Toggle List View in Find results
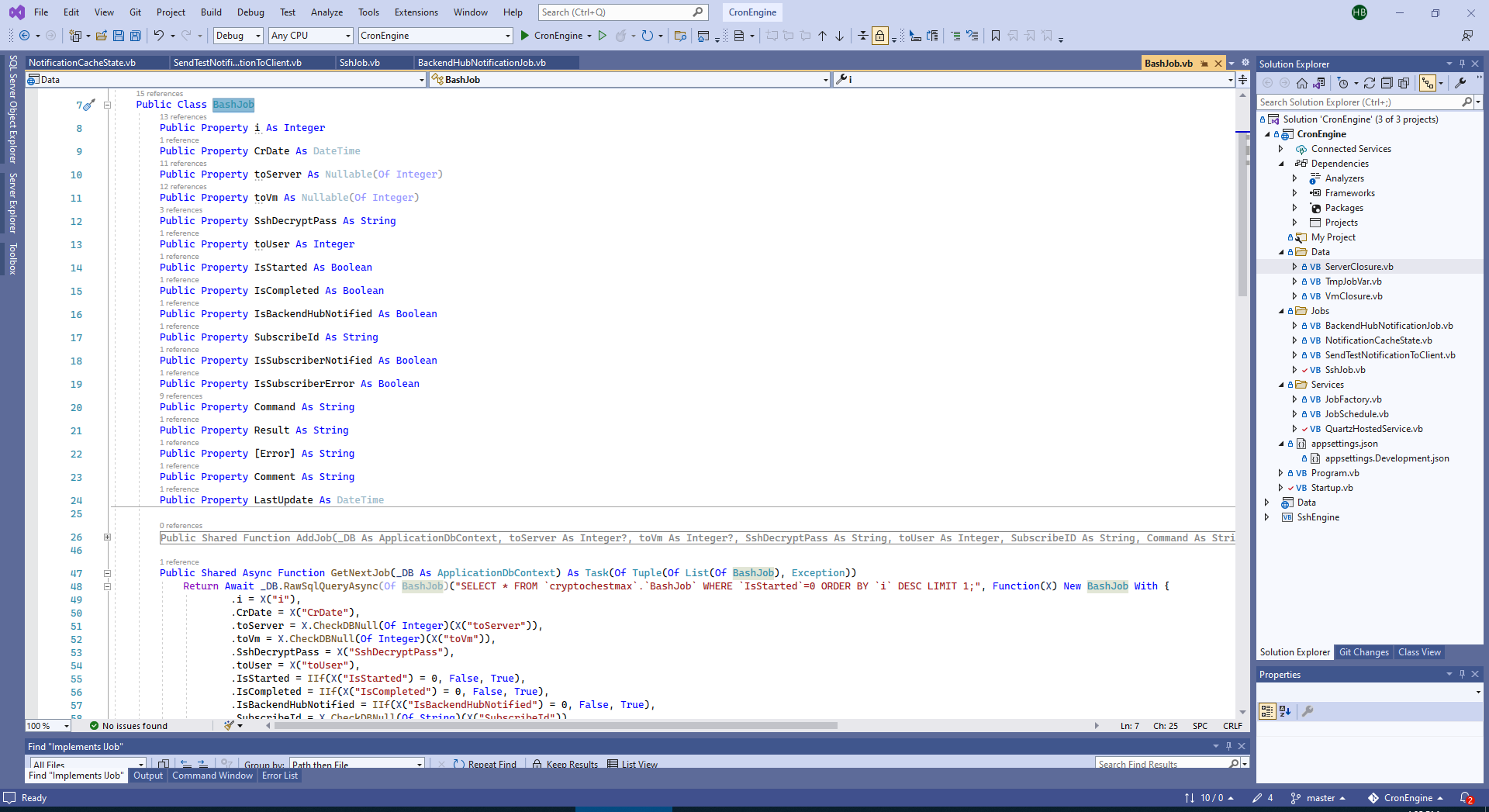 pos(633,764)
